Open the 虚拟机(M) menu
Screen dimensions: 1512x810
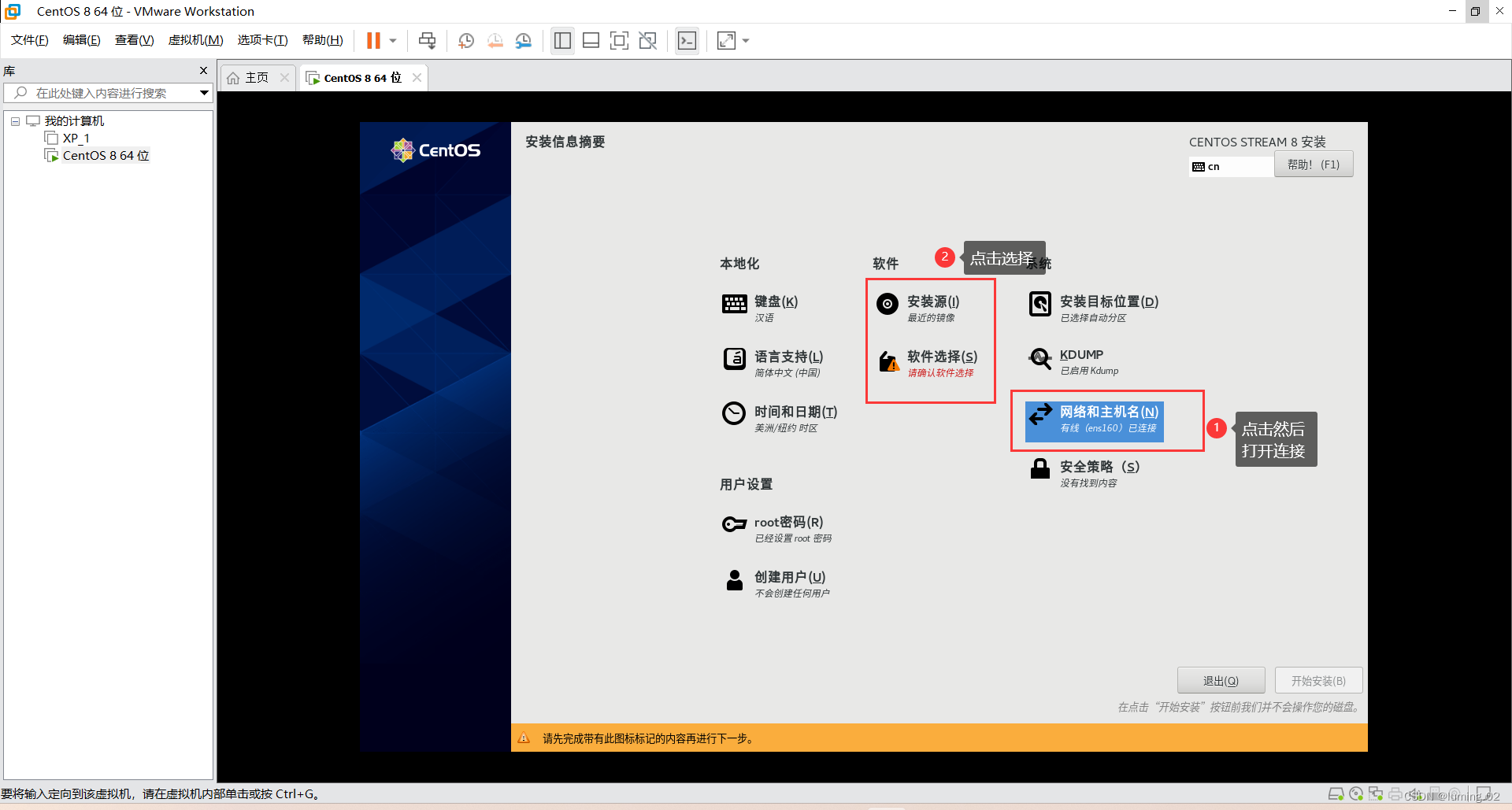195,40
